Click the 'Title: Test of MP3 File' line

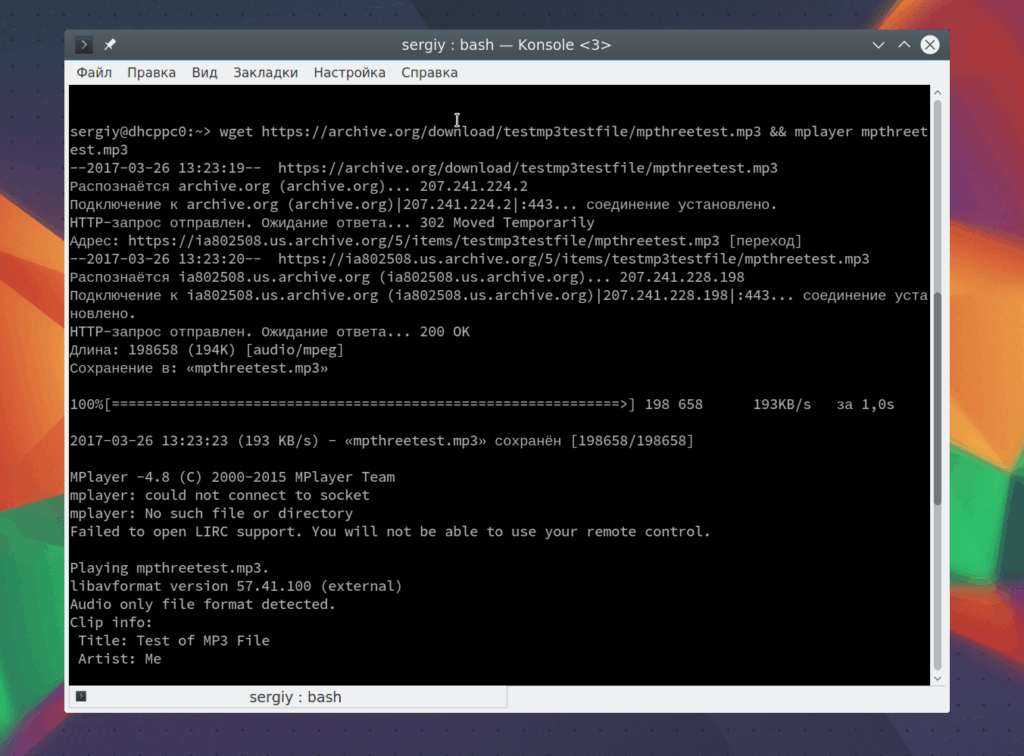(x=174, y=641)
